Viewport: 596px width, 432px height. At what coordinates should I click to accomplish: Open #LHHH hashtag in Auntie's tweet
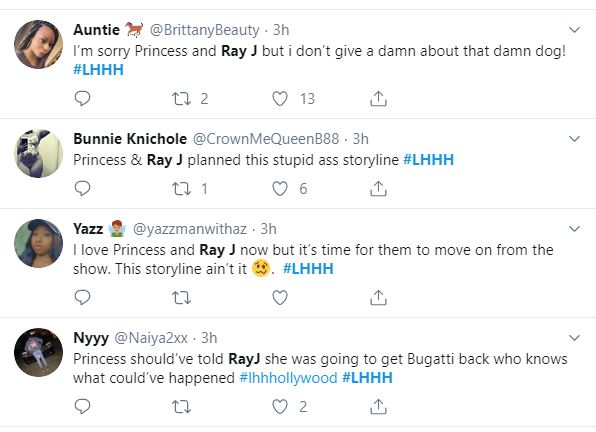tap(98, 70)
